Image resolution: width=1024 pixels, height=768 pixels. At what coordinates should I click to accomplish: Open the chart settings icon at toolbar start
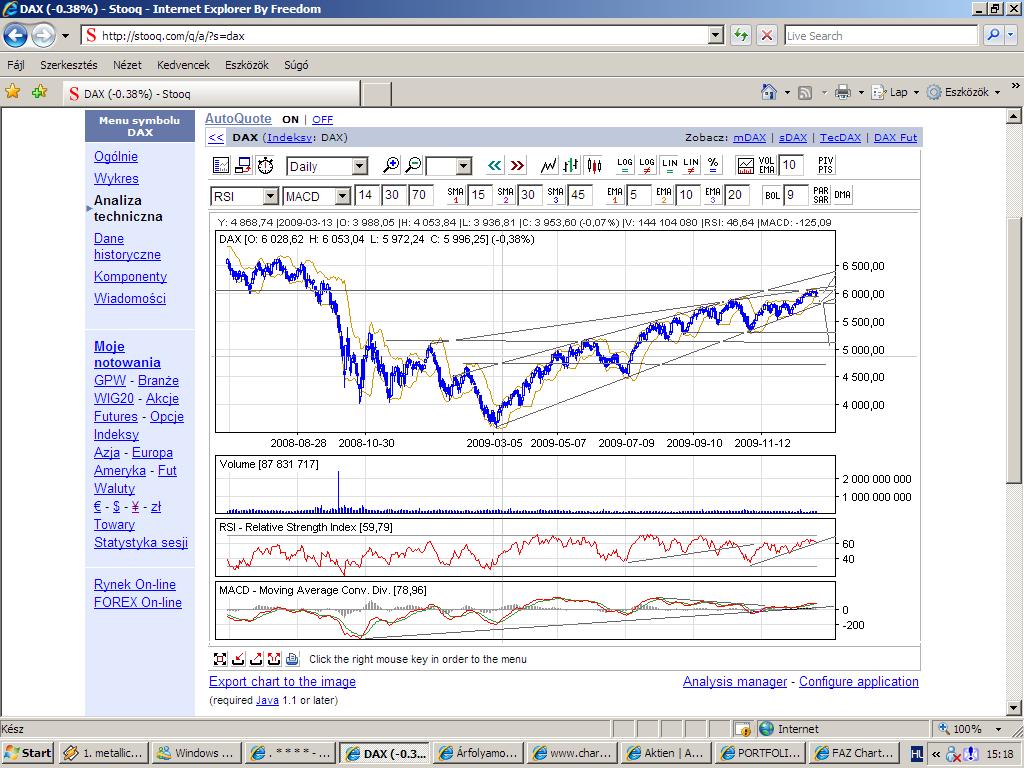pos(221,166)
